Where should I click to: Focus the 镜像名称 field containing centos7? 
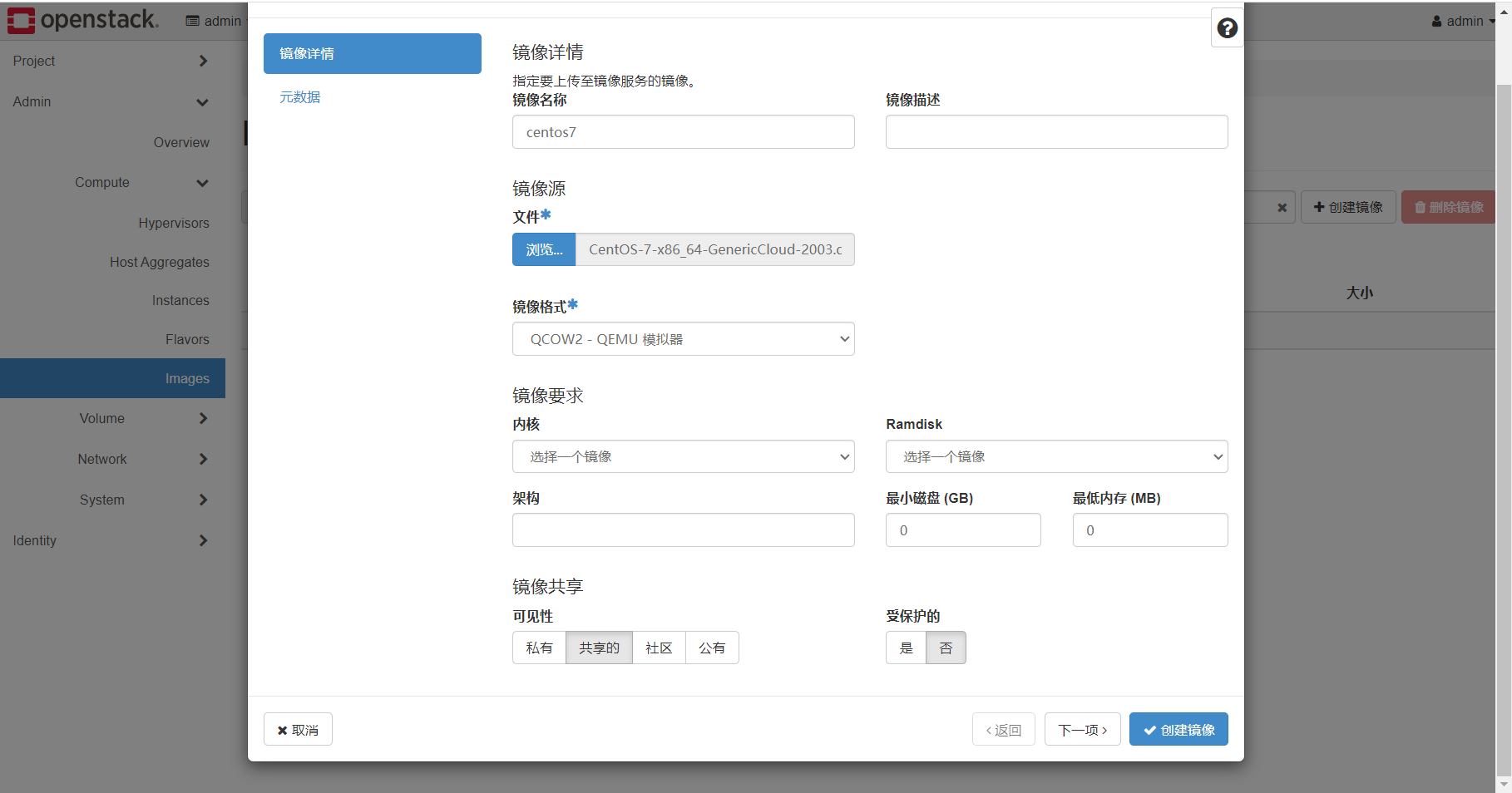point(684,132)
